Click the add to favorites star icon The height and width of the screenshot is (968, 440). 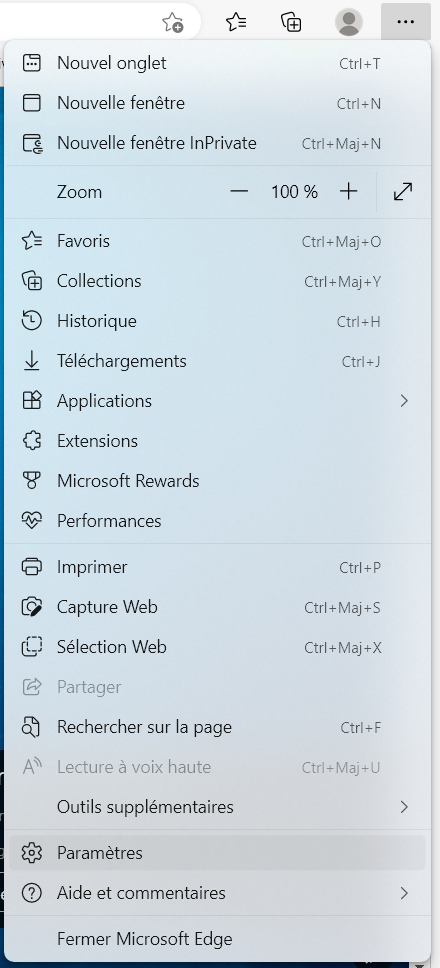point(173,23)
